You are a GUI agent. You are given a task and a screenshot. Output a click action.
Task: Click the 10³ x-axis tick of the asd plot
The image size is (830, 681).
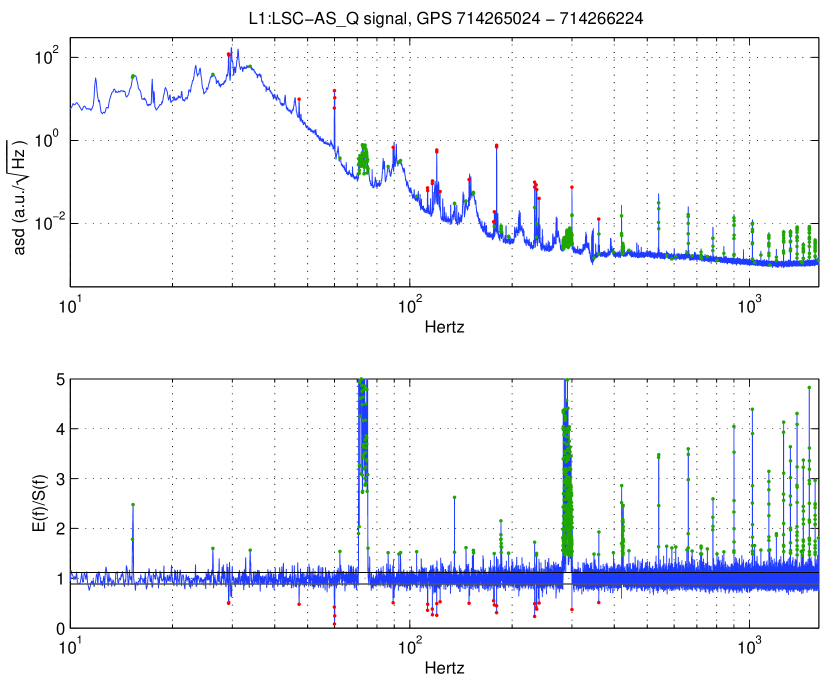point(751,305)
